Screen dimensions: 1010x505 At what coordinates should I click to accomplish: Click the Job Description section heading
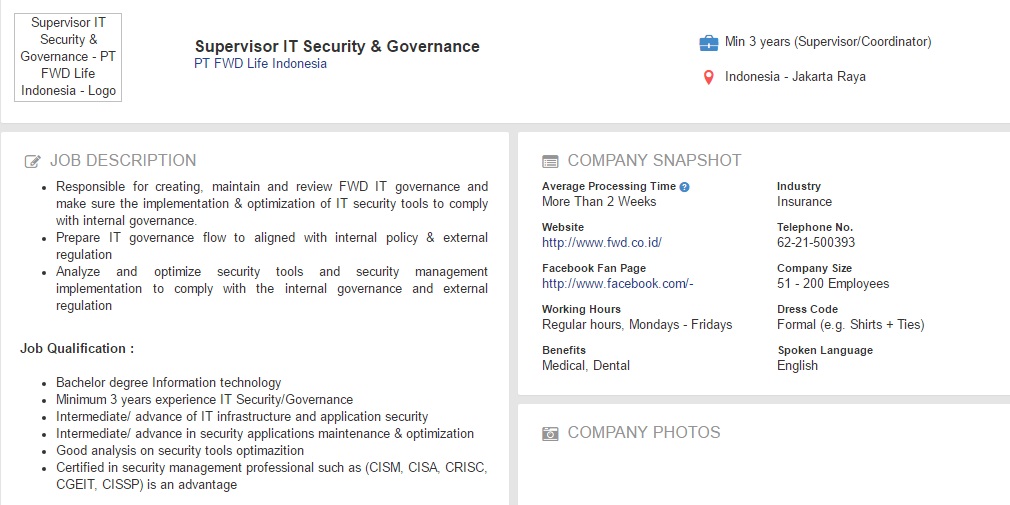tap(123, 160)
